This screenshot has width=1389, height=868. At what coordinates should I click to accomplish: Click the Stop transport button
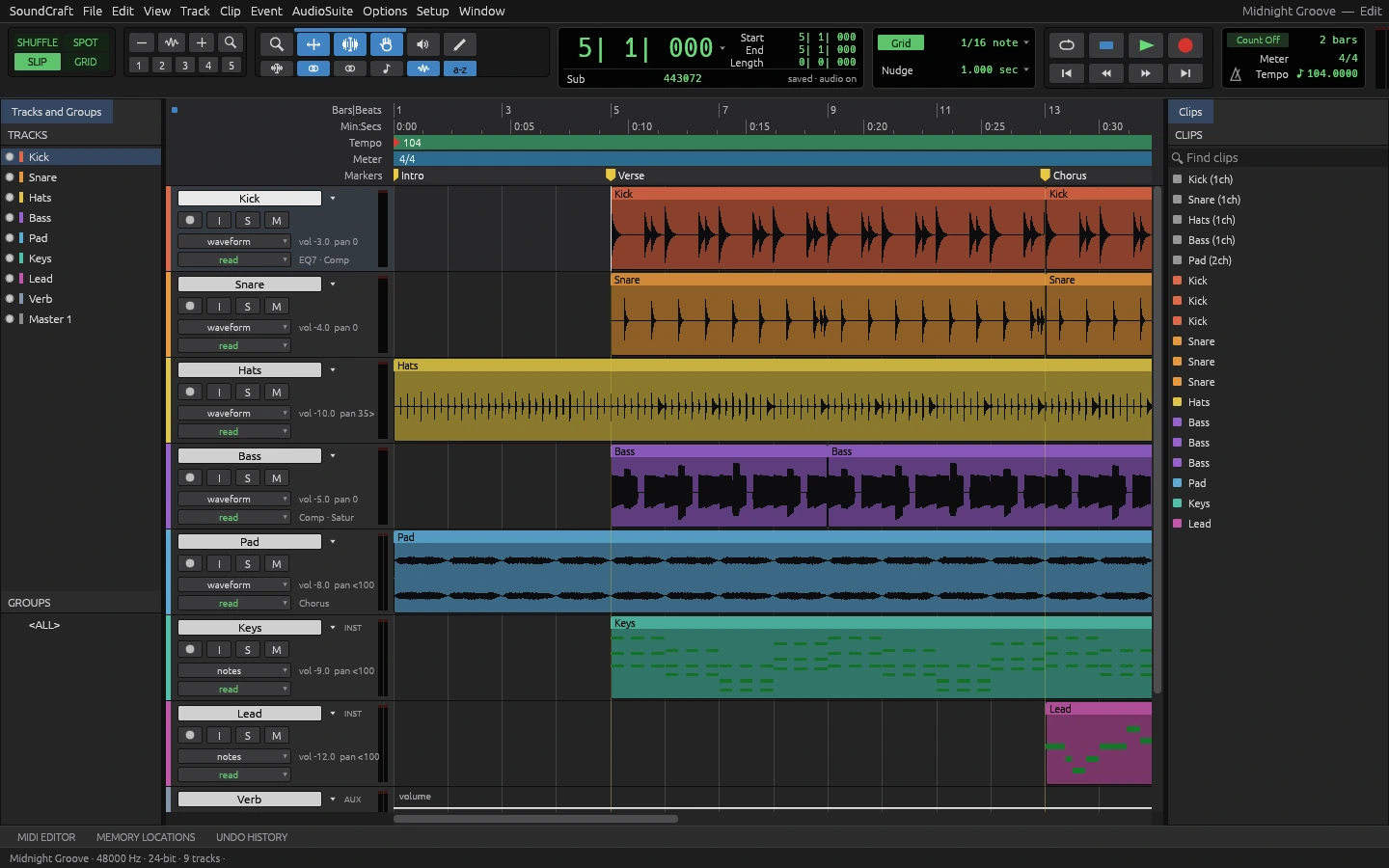[1106, 45]
